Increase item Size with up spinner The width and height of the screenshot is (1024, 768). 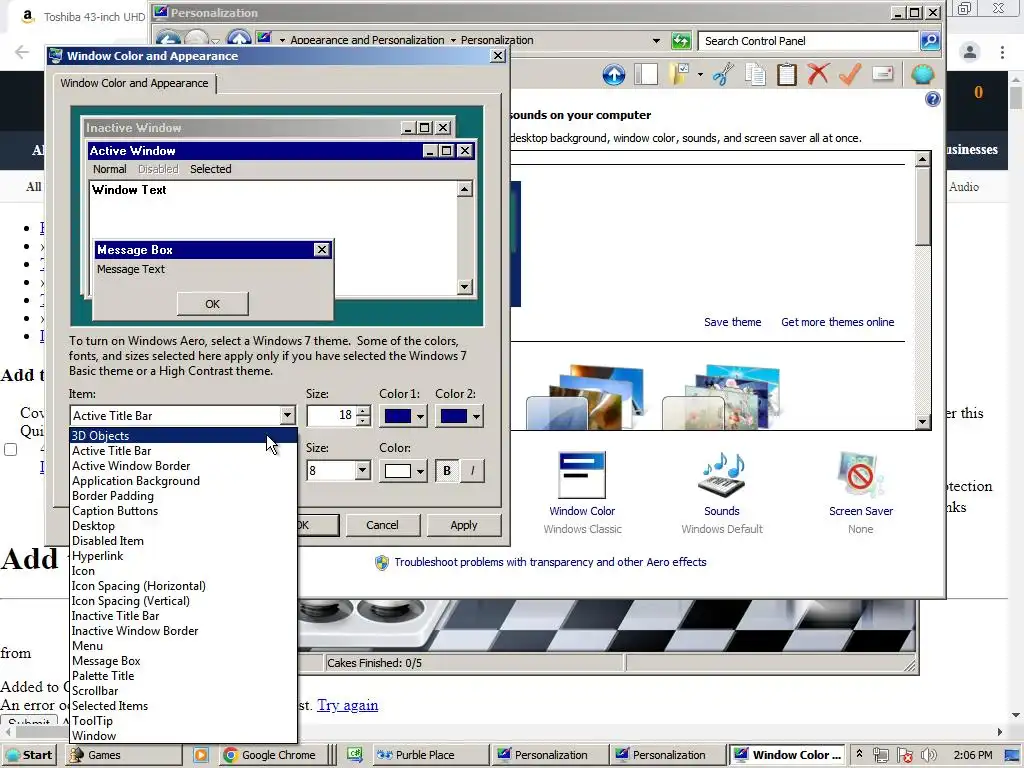363,411
